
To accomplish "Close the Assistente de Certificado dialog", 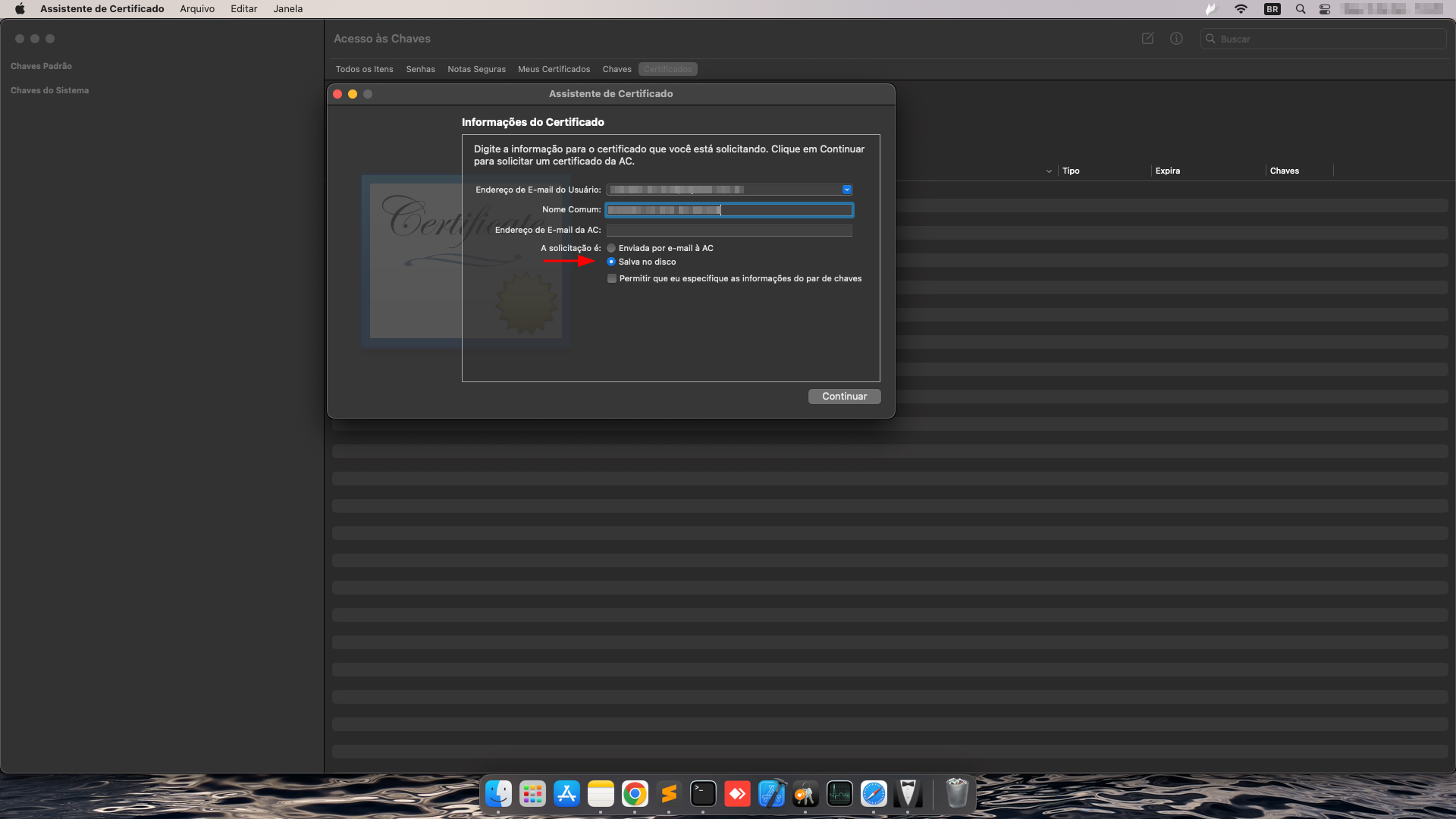I will [337, 94].
